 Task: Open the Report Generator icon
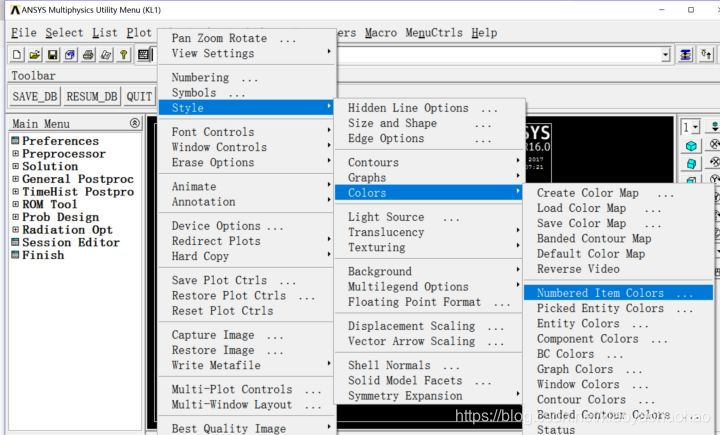pyautogui.click(x=106, y=55)
